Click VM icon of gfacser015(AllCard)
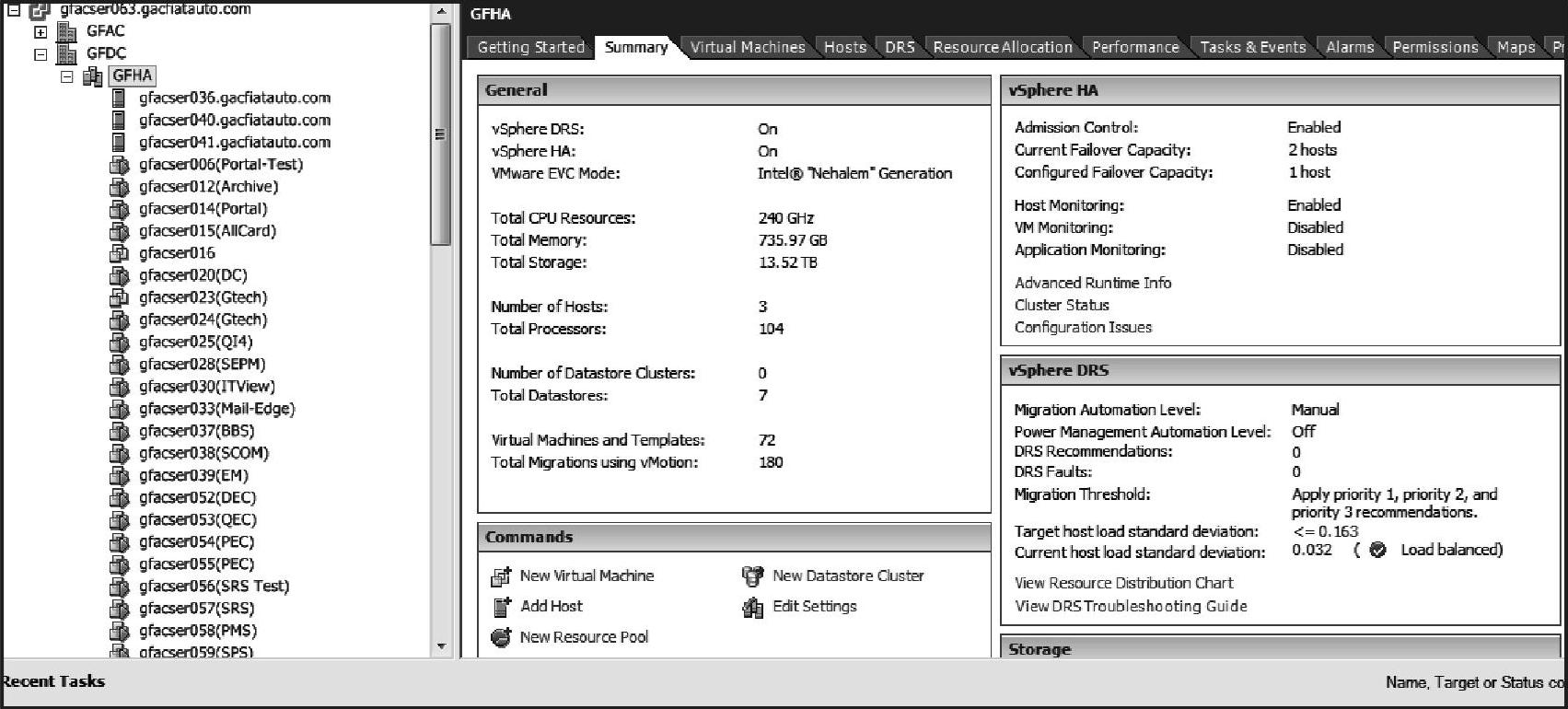The width and height of the screenshot is (1568, 709). (x=119, y=231)
